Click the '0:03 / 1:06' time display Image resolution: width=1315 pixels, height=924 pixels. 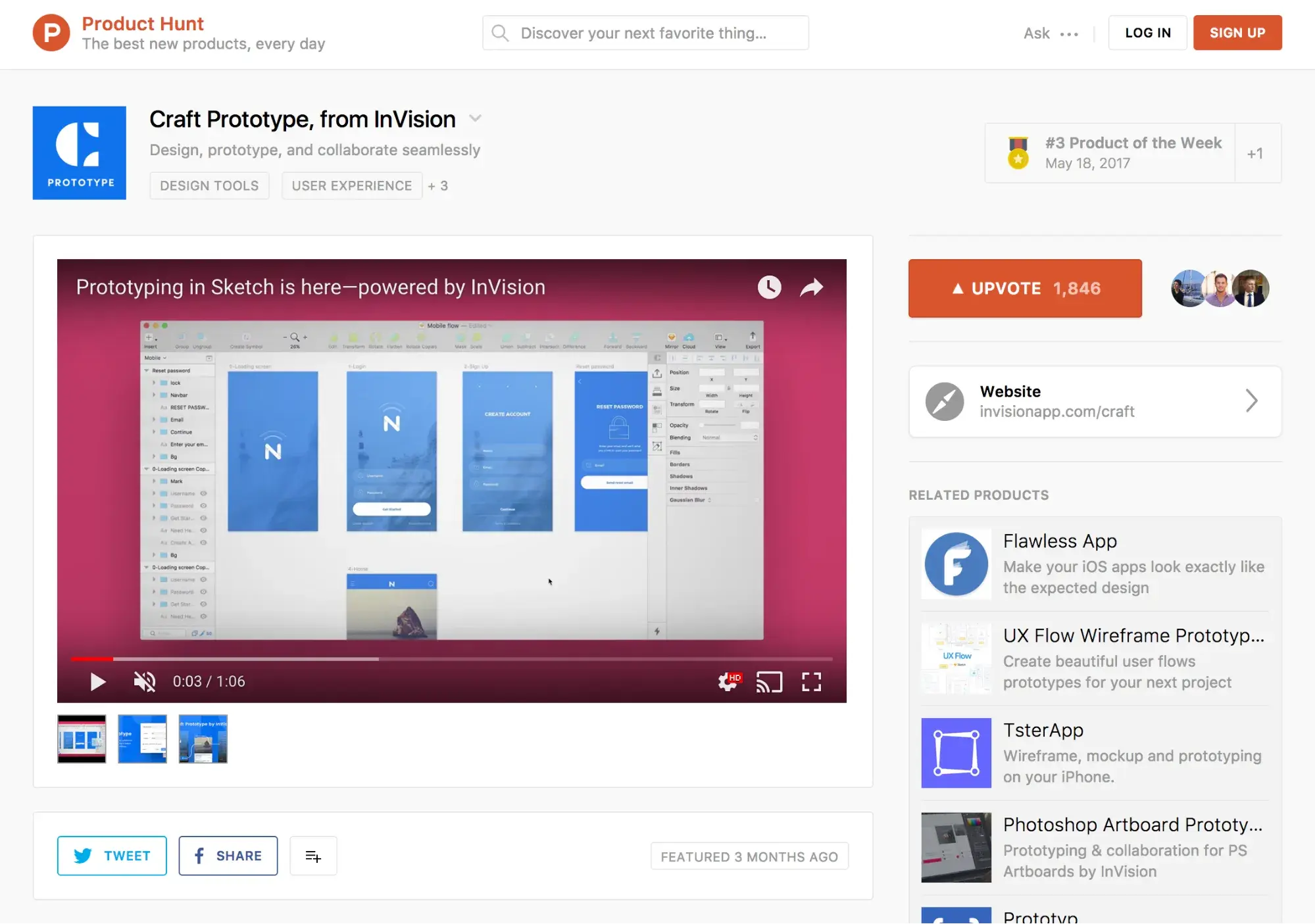pyautogui.click(x=209, y=682)
